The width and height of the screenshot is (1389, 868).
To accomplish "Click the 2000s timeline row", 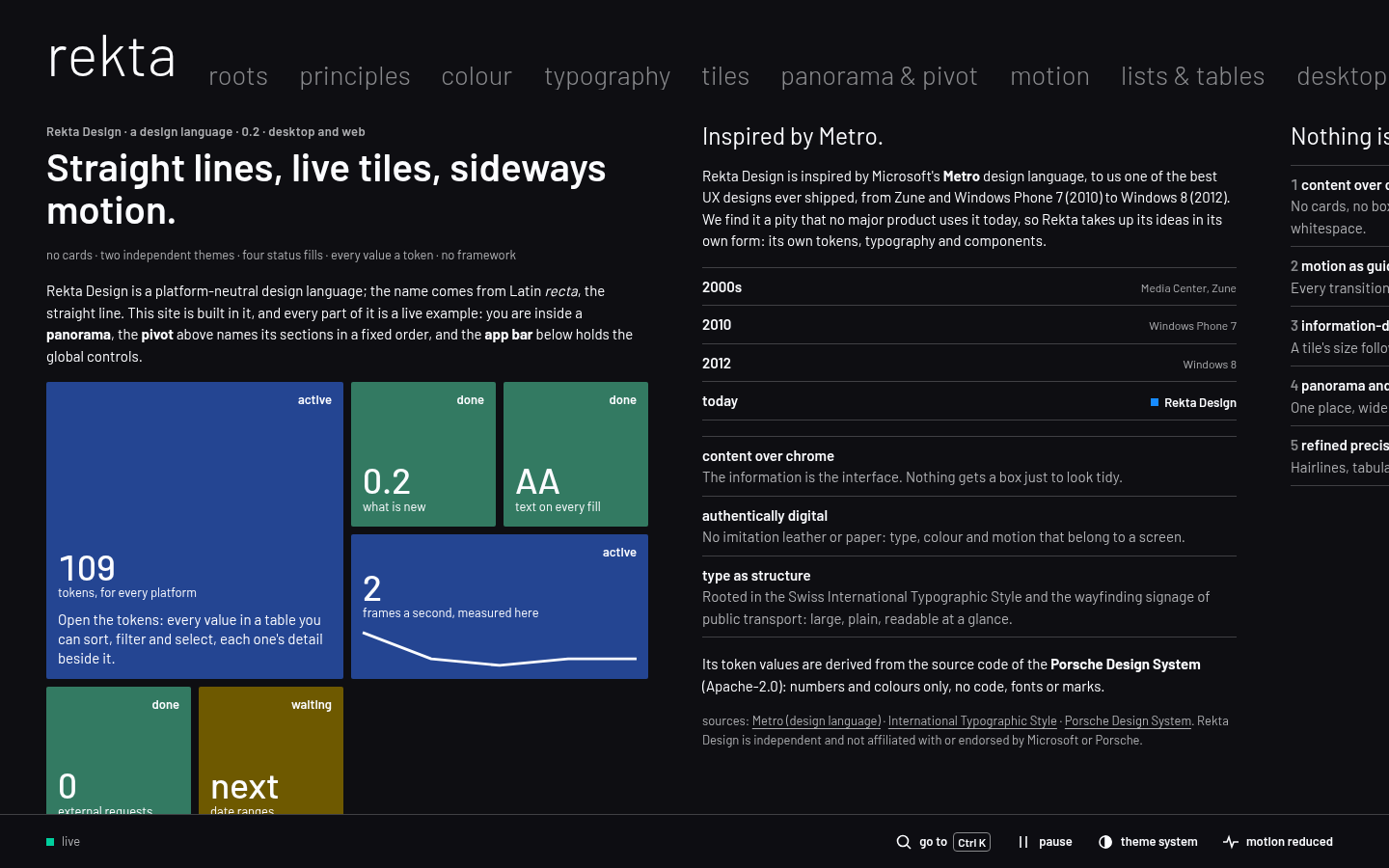I will (x=969, y=286).
